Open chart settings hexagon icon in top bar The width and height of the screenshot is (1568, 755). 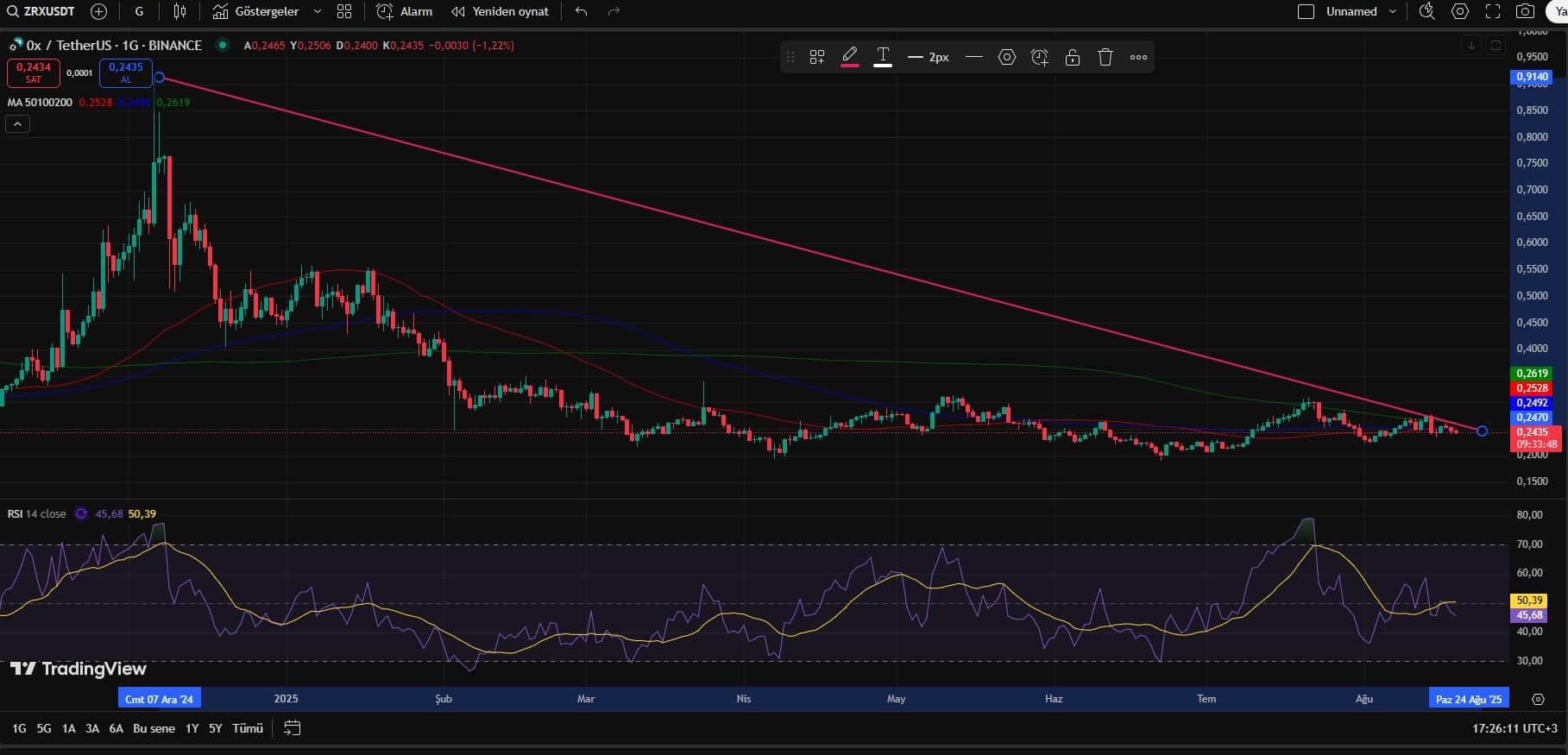click(1460, 11)
